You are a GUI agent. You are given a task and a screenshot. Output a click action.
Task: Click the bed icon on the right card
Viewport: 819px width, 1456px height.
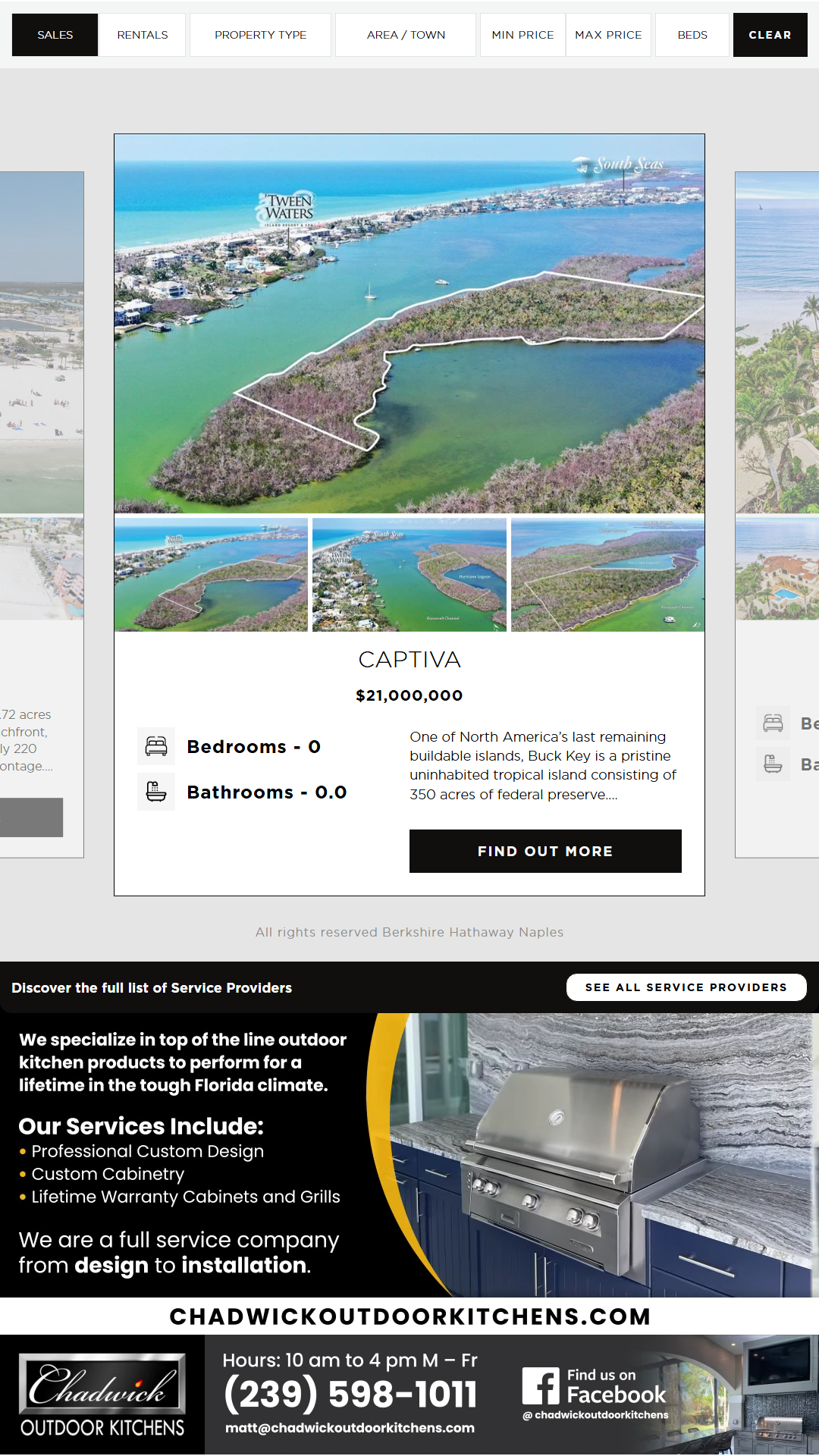coord(773,723)
